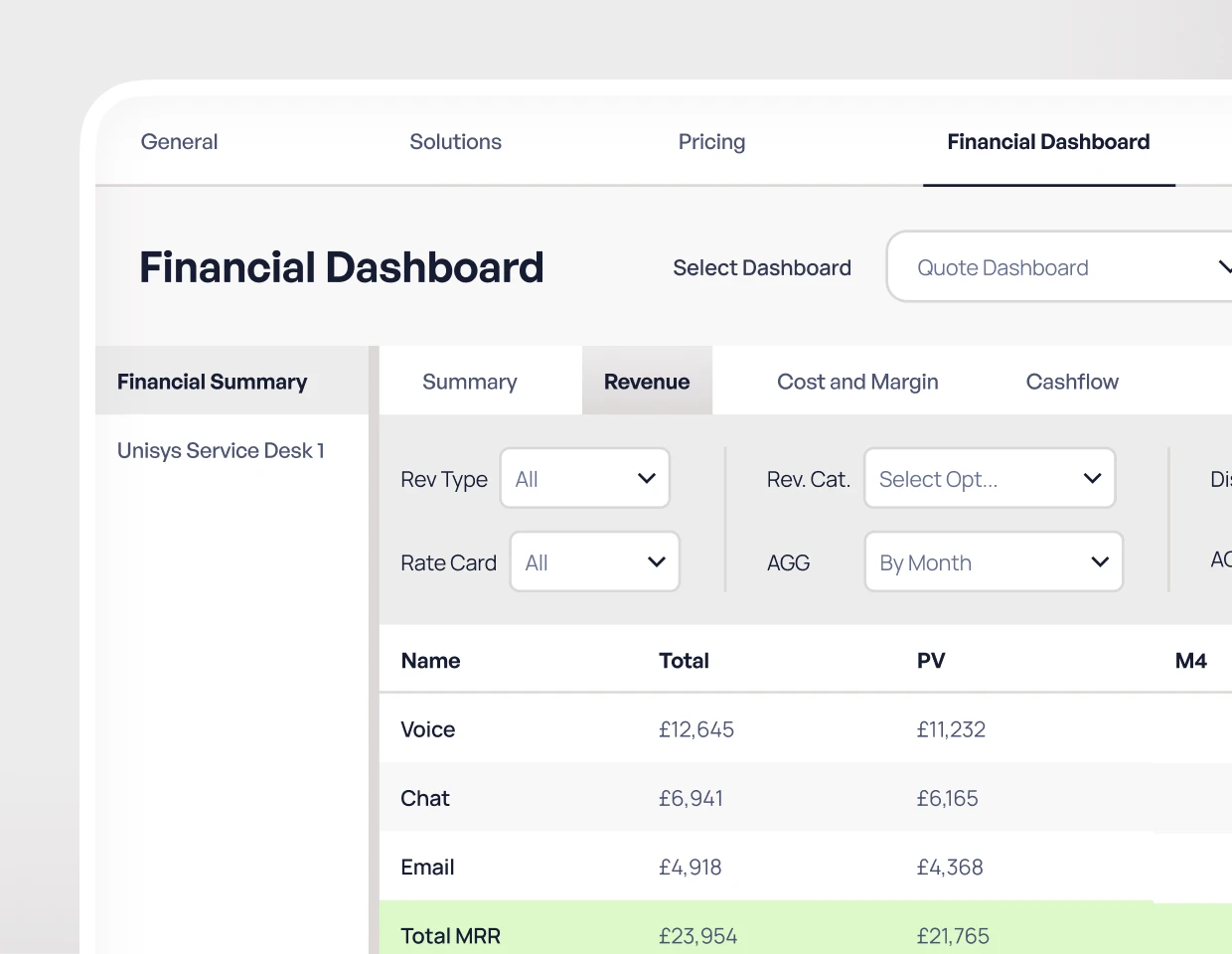Open the Cost and Margin sub-tab
The width and height of the screenshot is (1232, 954).
tap(857, 382)
